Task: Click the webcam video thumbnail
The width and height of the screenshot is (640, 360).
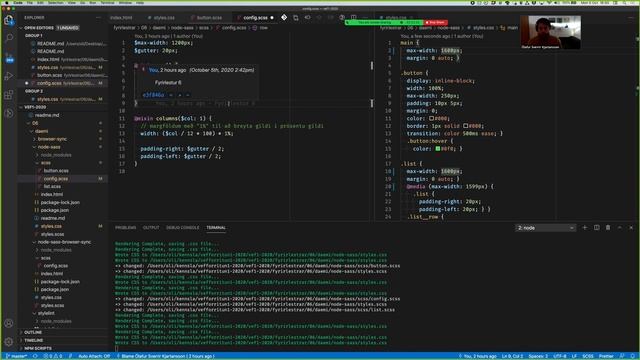Action: coord(550,32)
